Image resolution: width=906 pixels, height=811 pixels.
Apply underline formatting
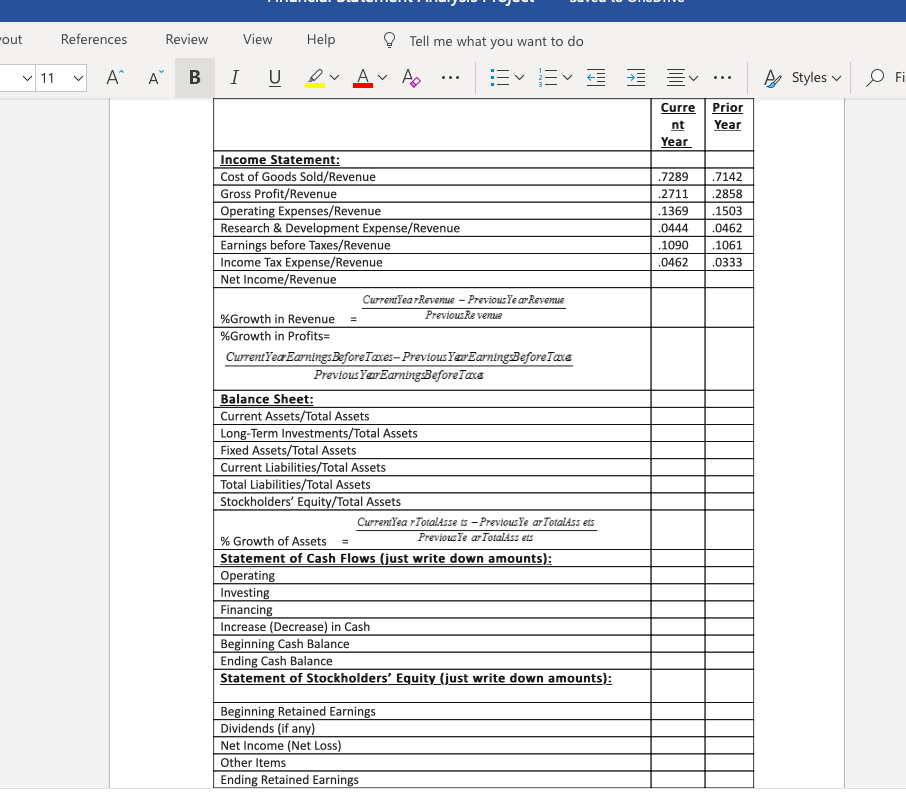click(x=273, y=77)
